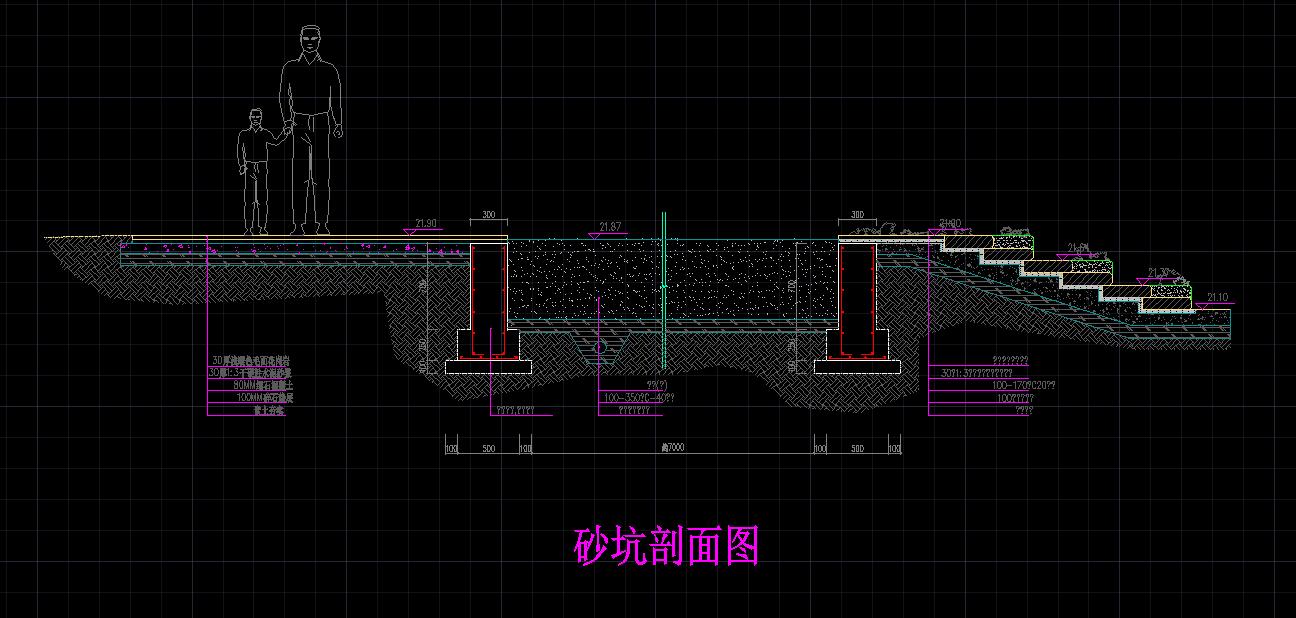Select the 300 dimension above the left wall

click(x=487, y=214)
